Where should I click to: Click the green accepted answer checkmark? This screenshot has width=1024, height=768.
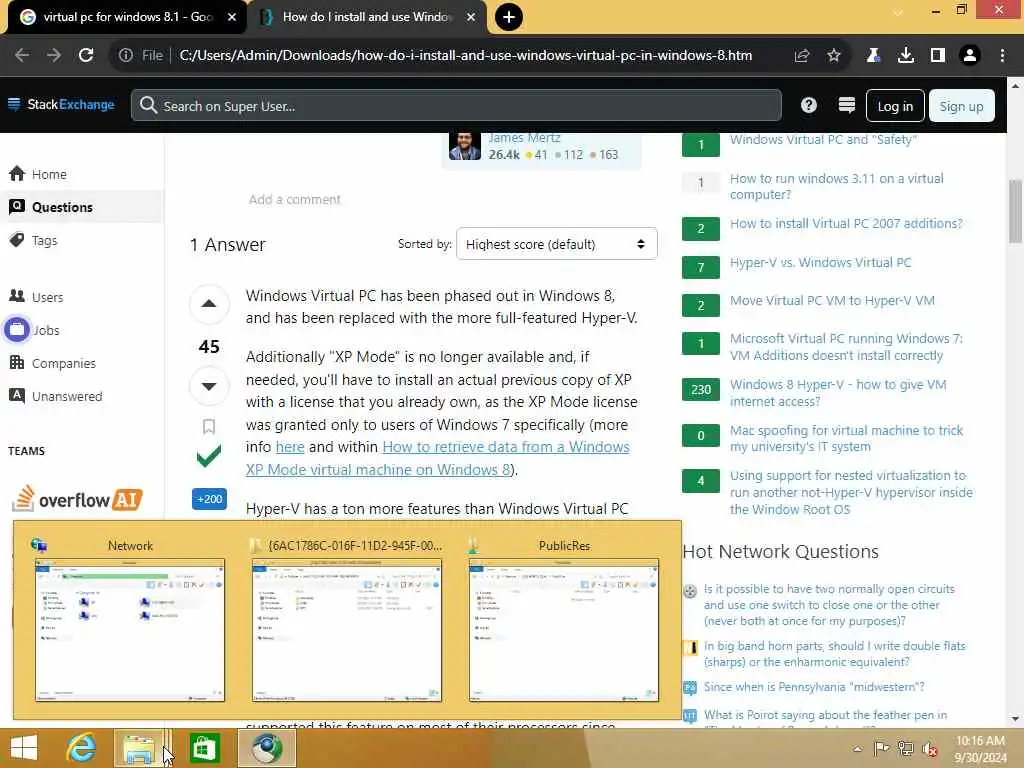209,456
